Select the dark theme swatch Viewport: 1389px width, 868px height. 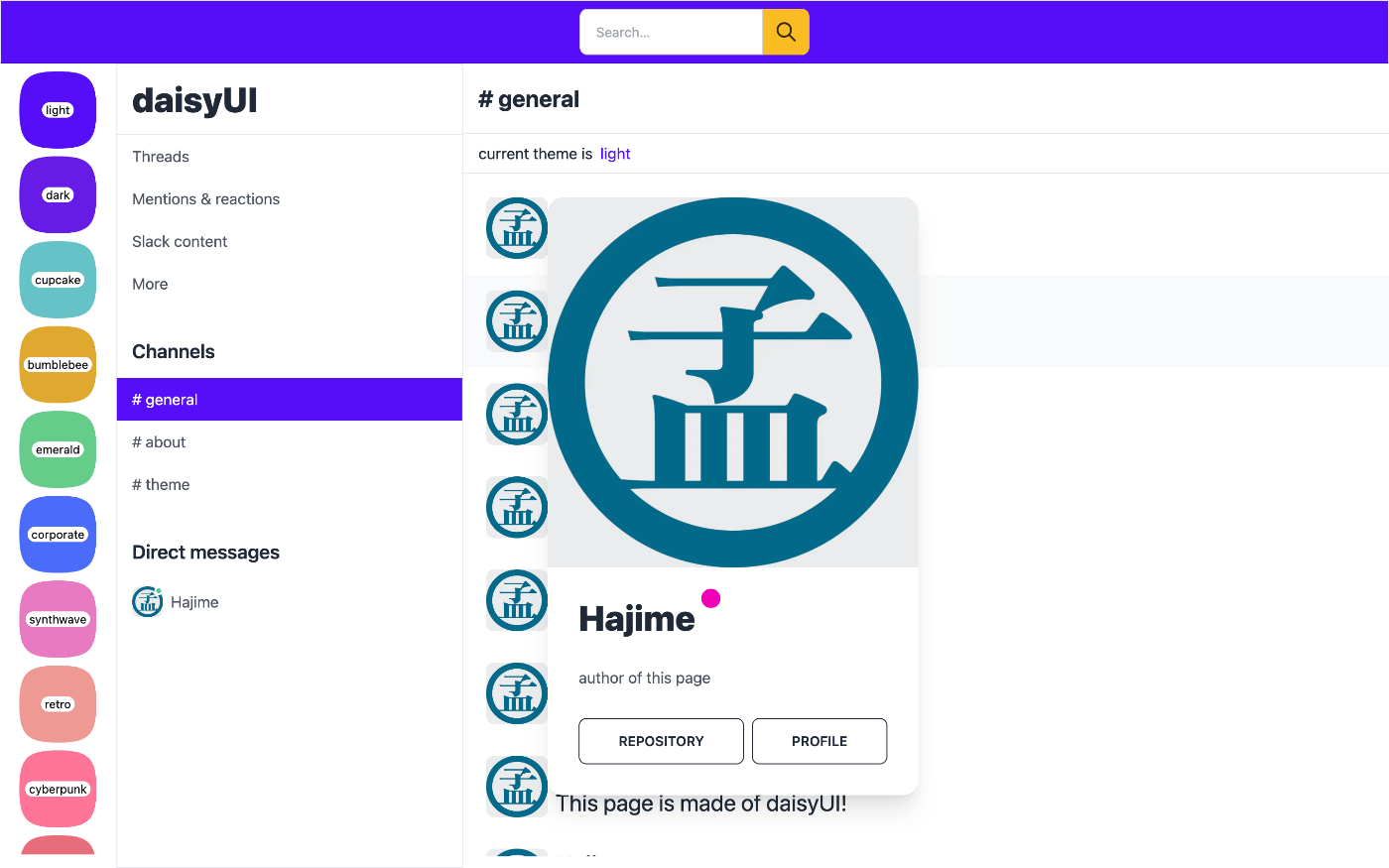click(58, 194)
